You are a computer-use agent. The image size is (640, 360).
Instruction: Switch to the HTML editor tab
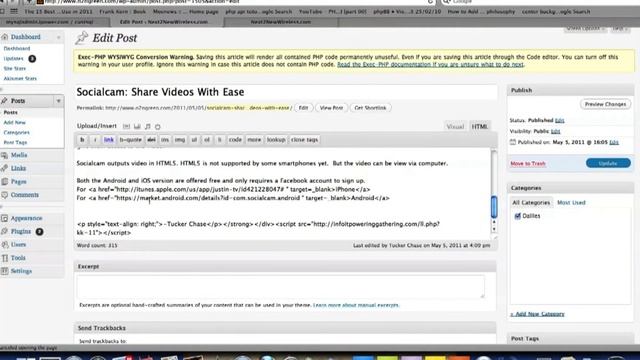480,127
